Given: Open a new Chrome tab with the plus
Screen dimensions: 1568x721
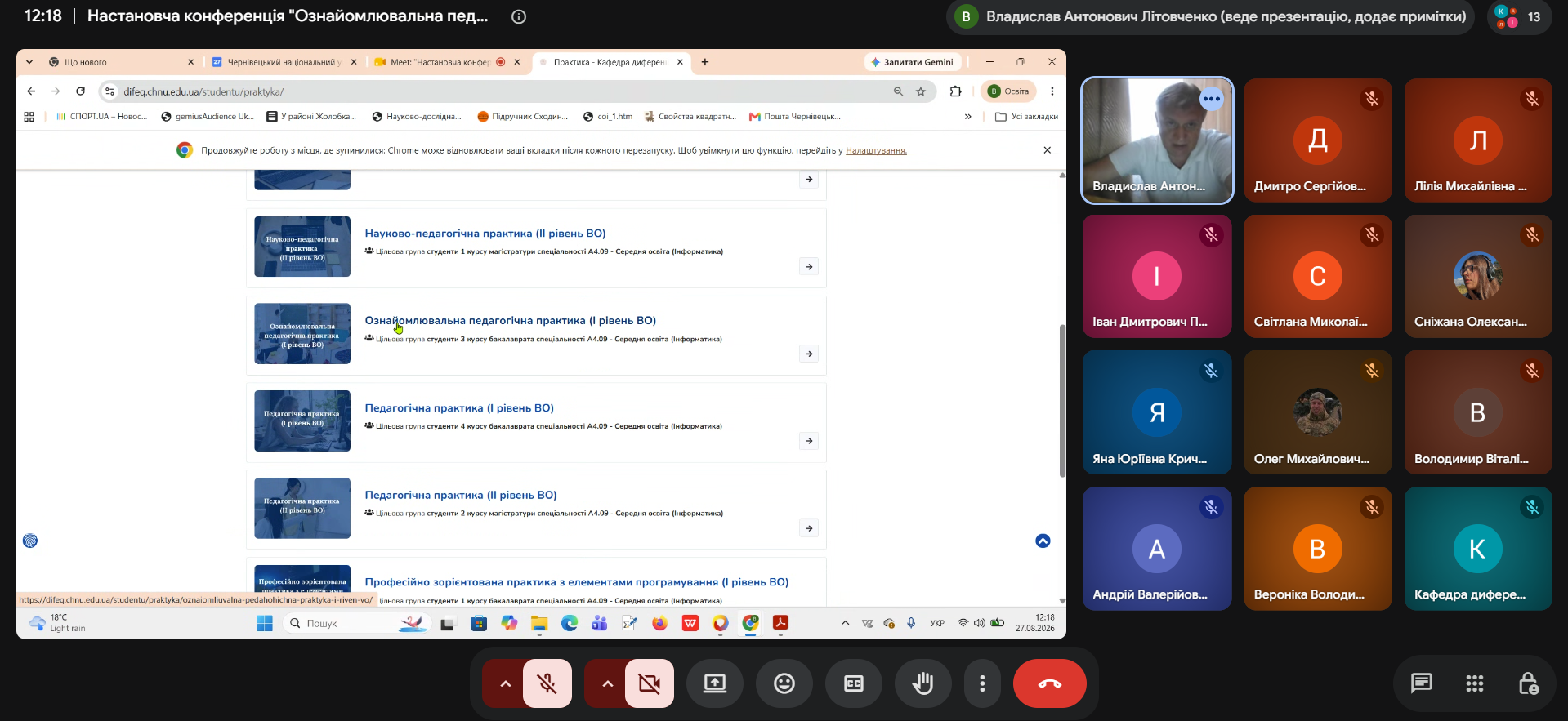Looking at the screenshot, I should (705, 62).
